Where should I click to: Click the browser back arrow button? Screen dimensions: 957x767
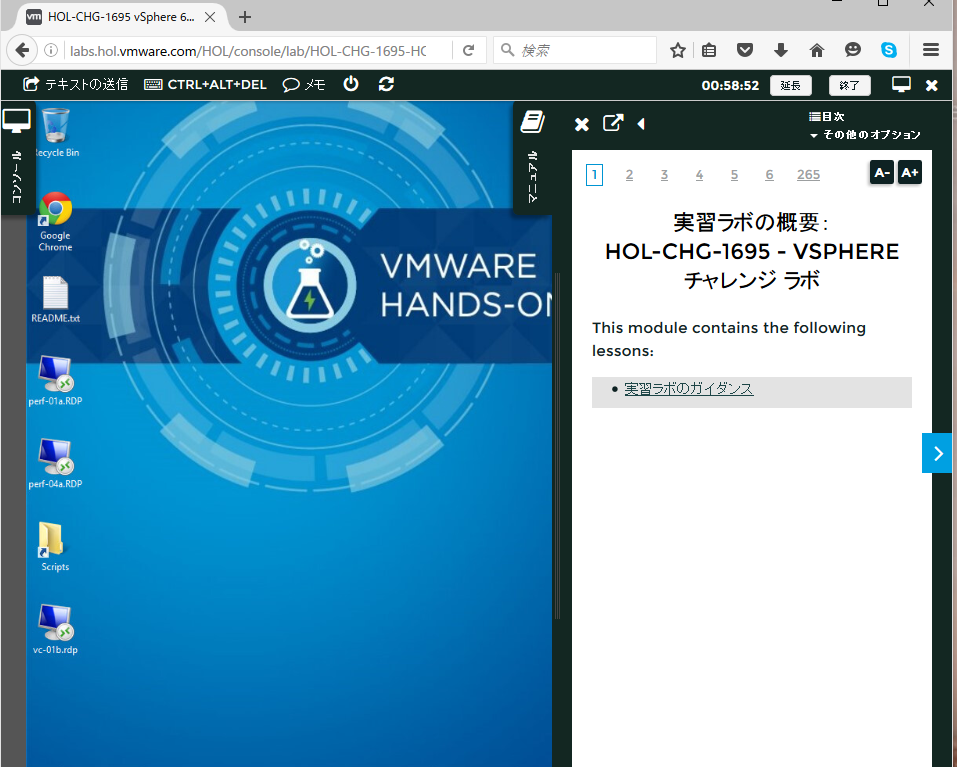pos(22,50)
